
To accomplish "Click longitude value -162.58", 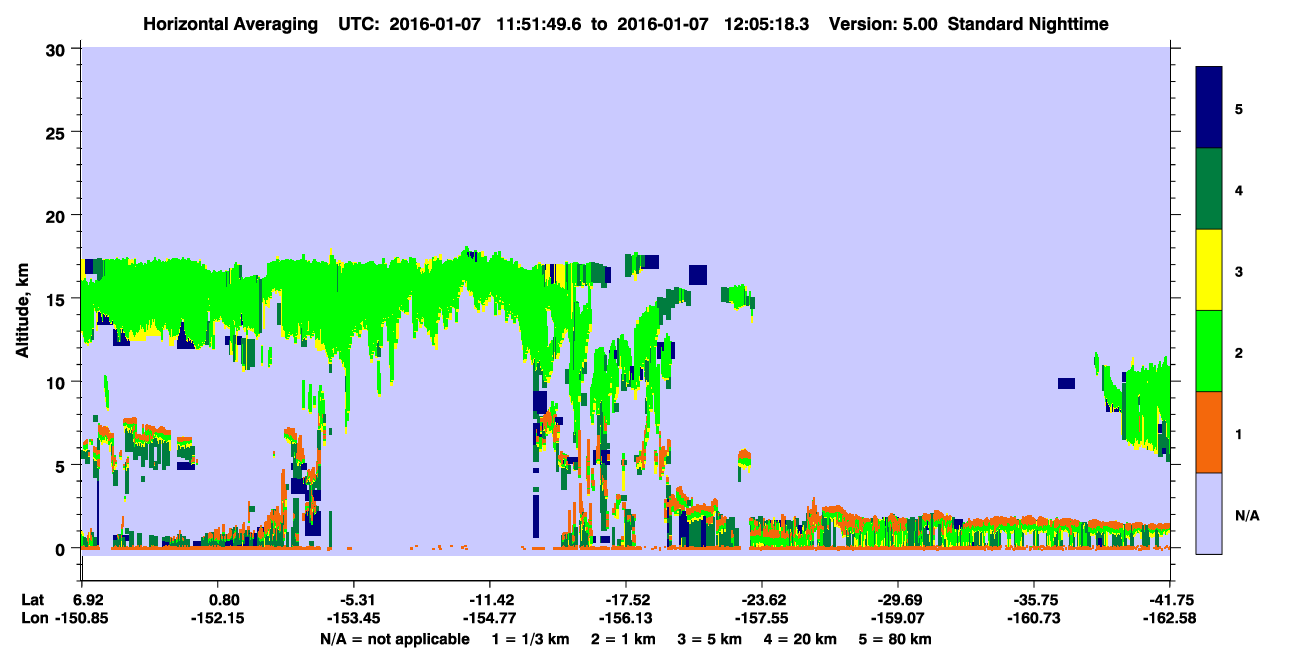I will [x=1170, y=618].
